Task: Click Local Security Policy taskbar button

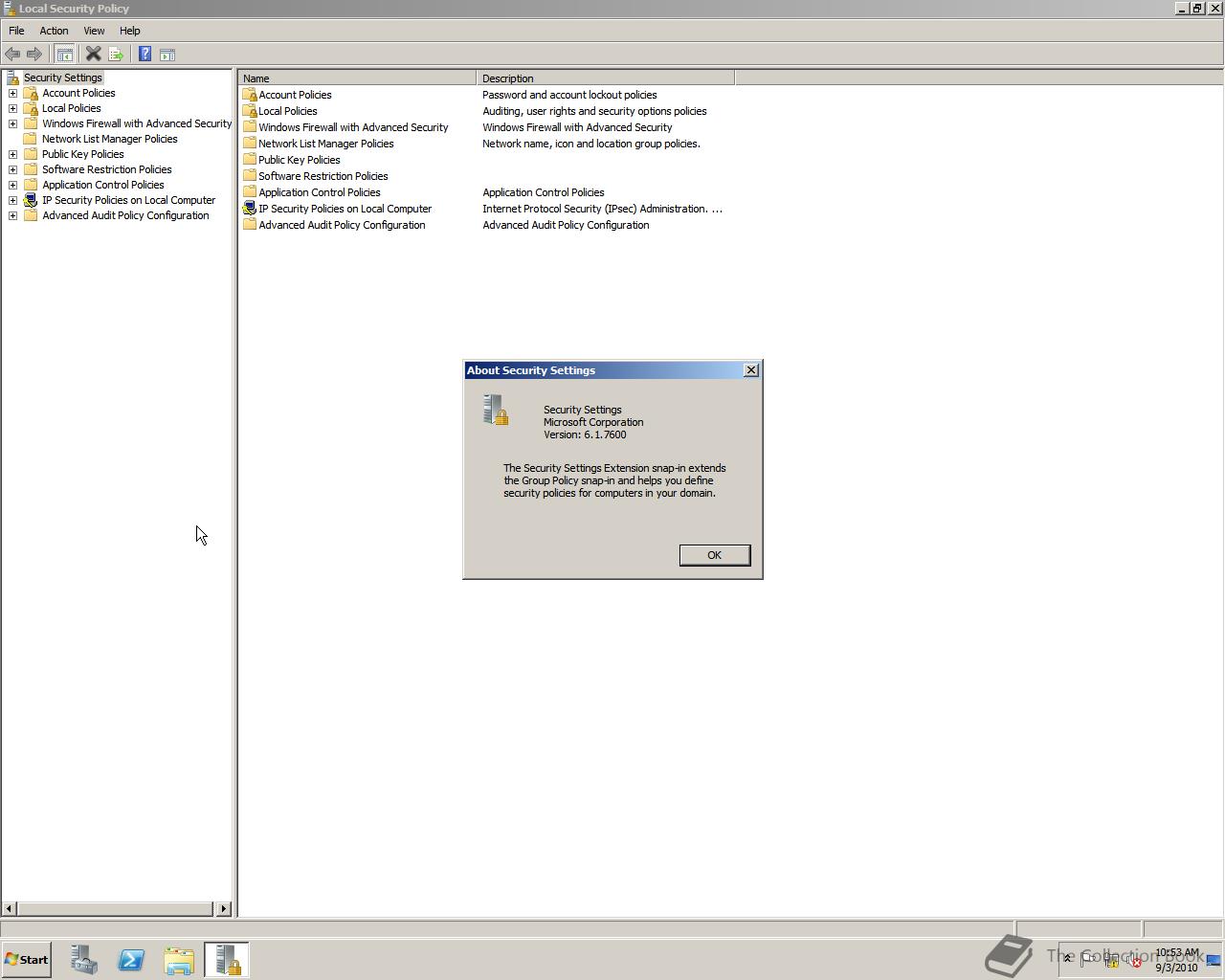Action: click(227, 960)
